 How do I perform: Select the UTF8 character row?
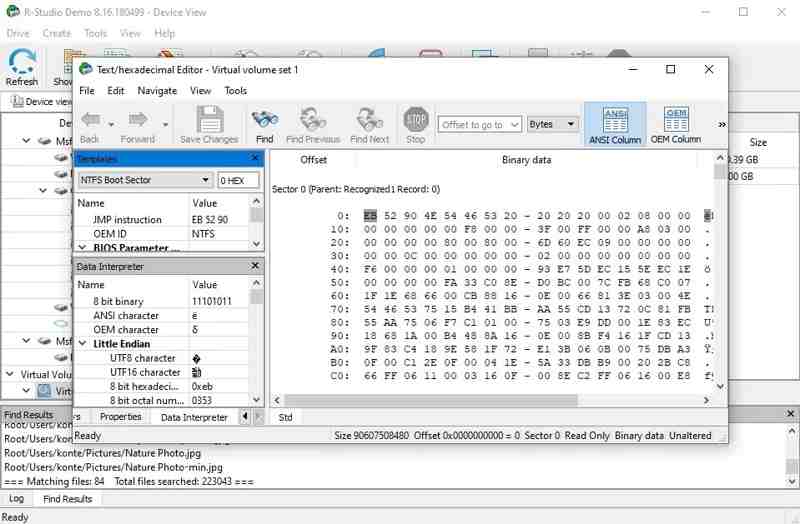tap(162, 358)
